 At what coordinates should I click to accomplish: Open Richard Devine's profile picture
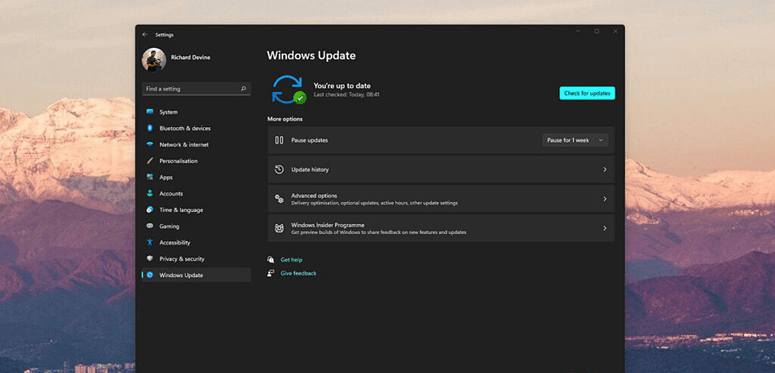[x=154, y=60]
